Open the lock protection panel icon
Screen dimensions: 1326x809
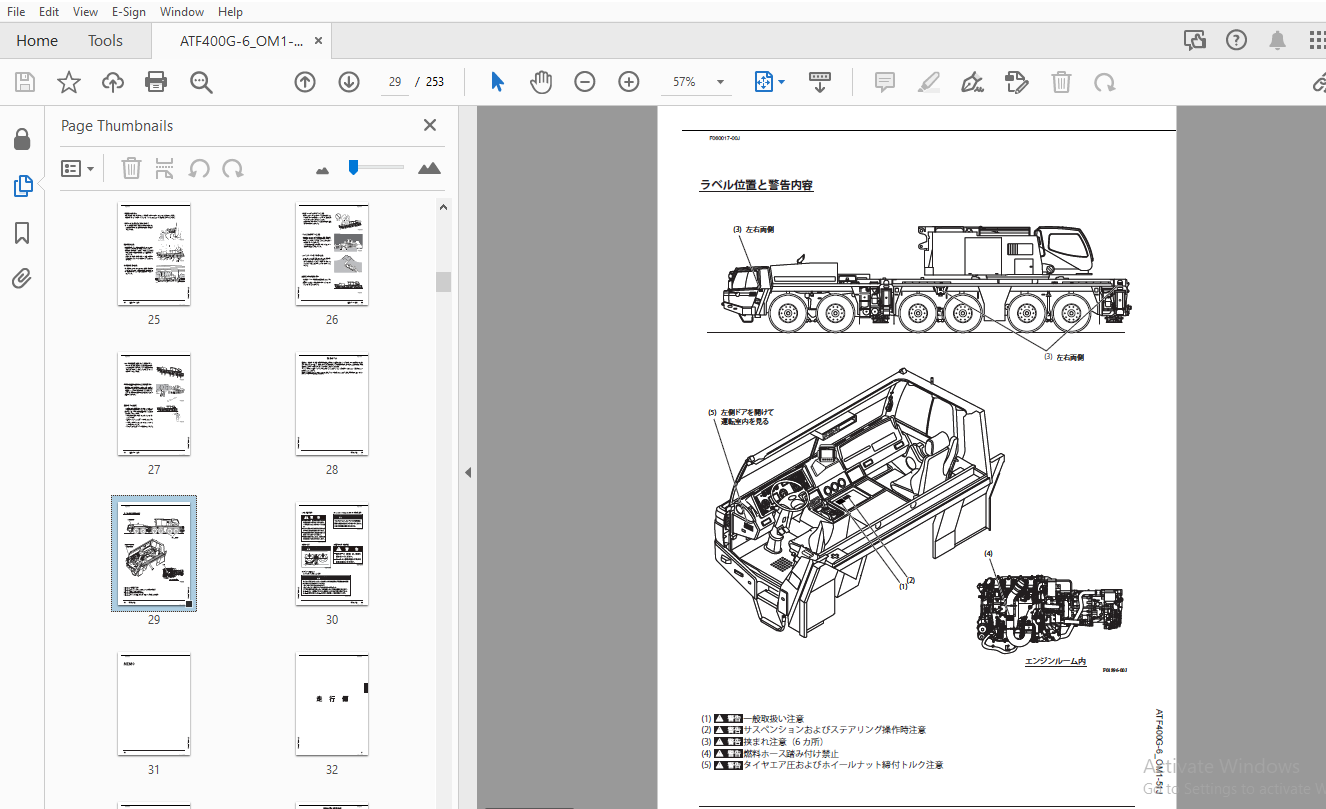point(22,139)
